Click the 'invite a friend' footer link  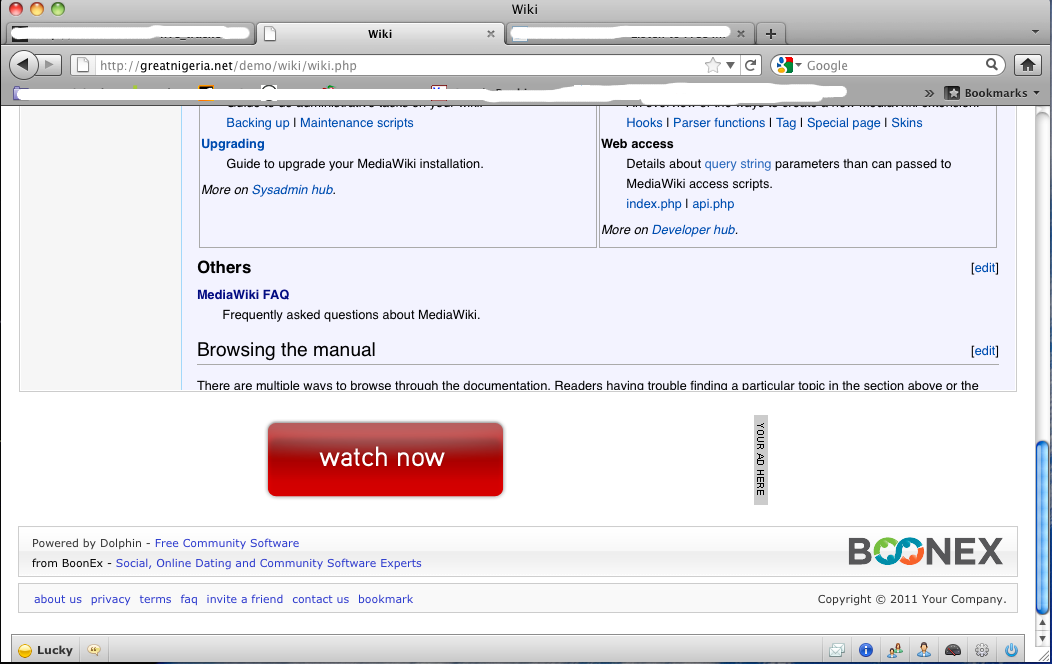coord(244,599)
